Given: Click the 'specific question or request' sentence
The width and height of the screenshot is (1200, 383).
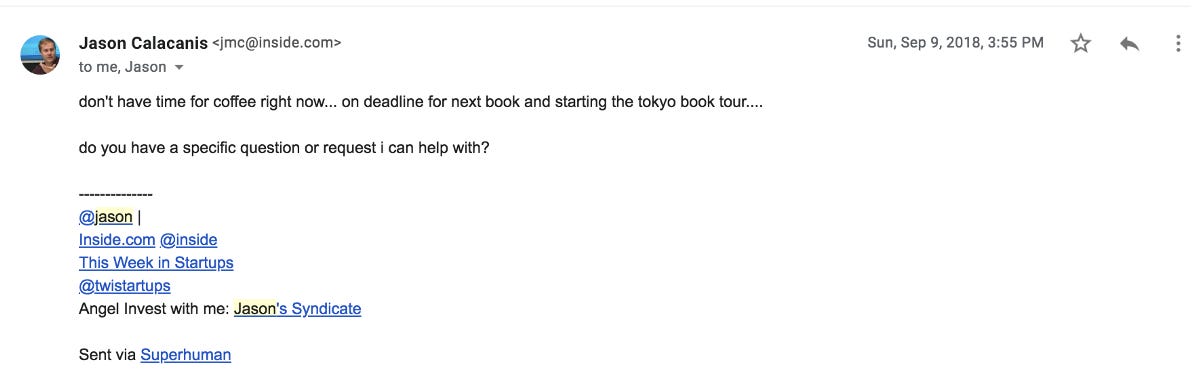Looking at the screenshot, I should point(284,148).
